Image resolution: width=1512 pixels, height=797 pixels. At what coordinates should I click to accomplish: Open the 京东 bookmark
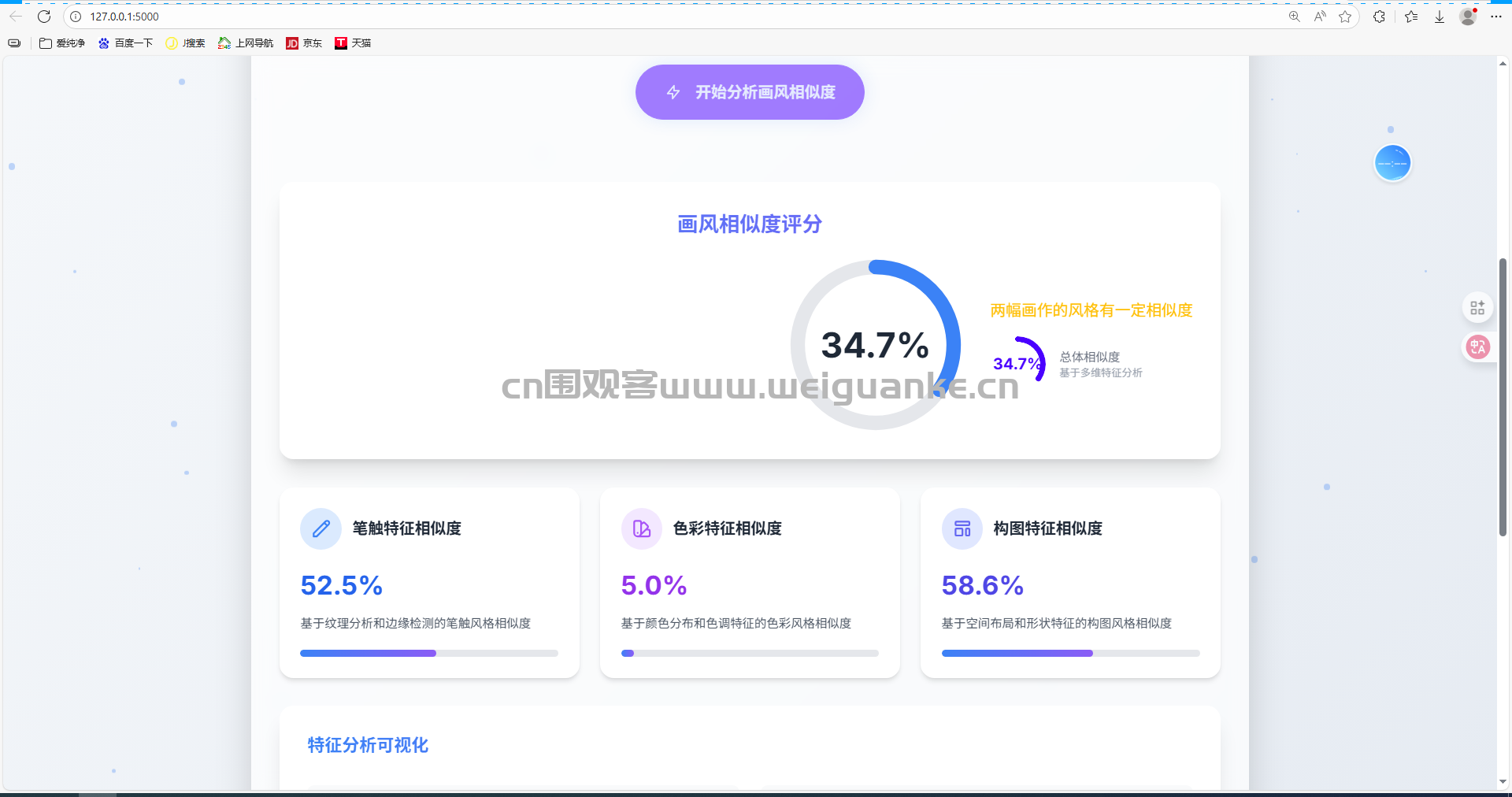tap(304, 43)
